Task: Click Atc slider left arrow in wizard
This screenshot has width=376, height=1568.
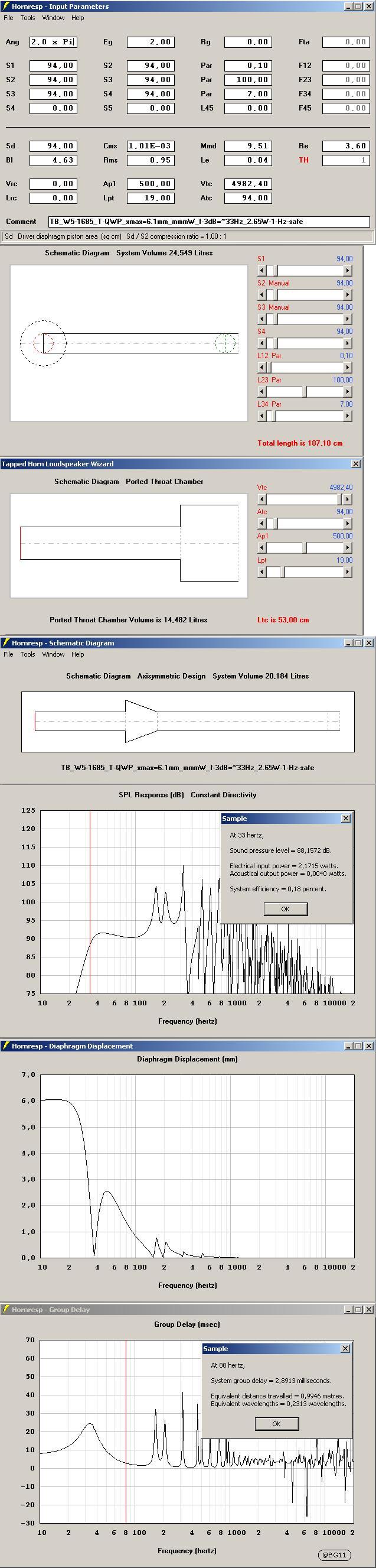Action: [262, 524]
